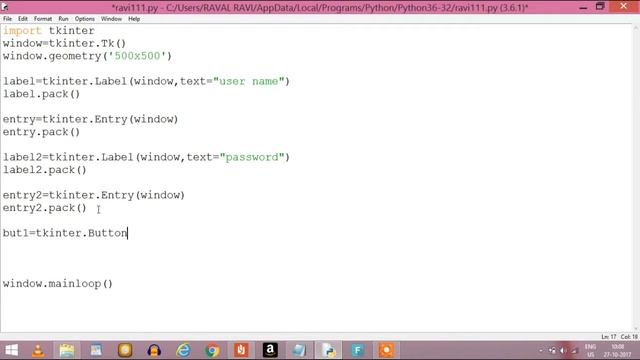Click the 'entry=tkinter.Entry(window)' line
This screenshot has height=360, width=640.
[x=91, y=119]
